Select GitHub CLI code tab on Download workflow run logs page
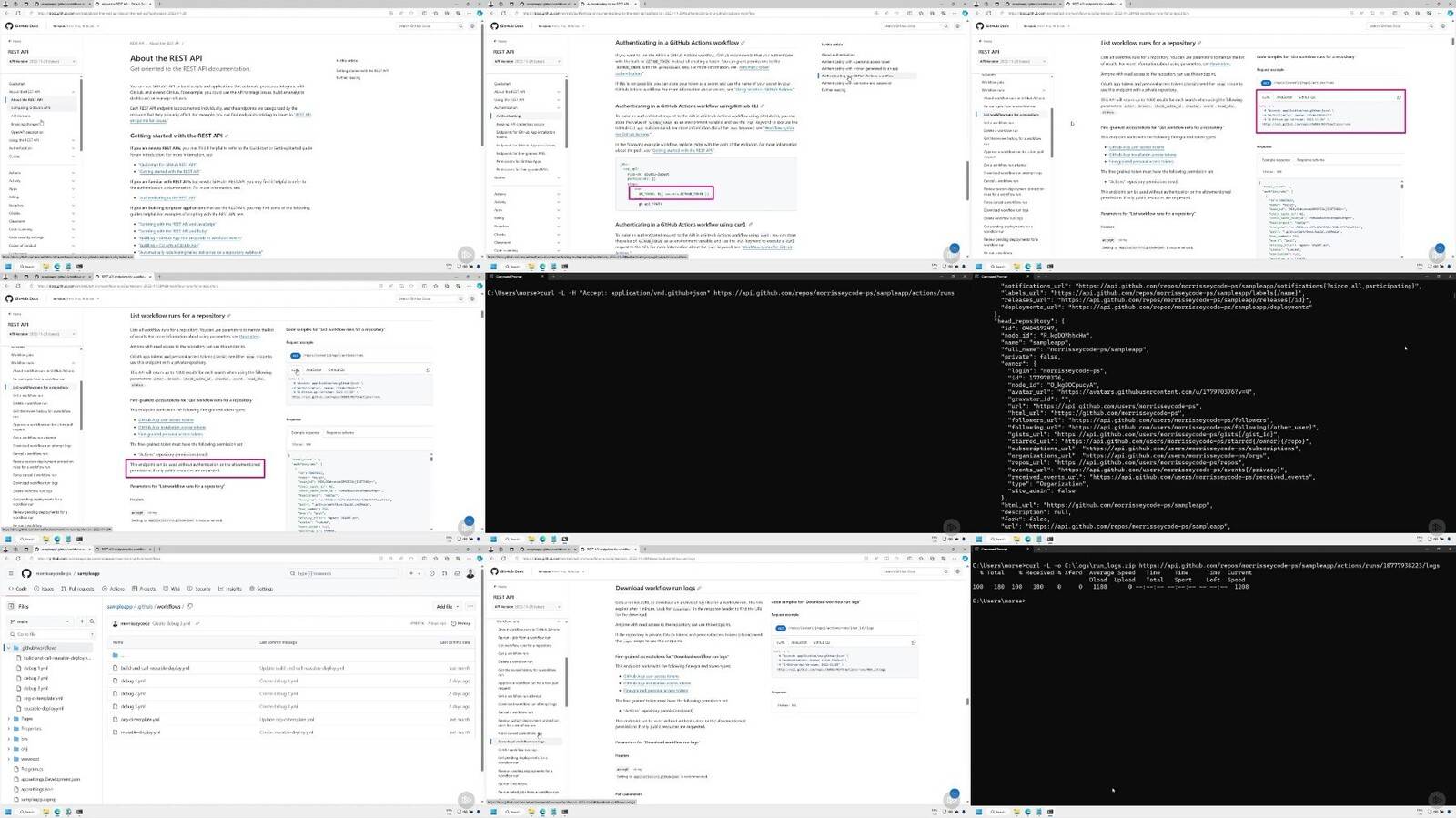Screen dimensions: 1456x818 point(821,642)
